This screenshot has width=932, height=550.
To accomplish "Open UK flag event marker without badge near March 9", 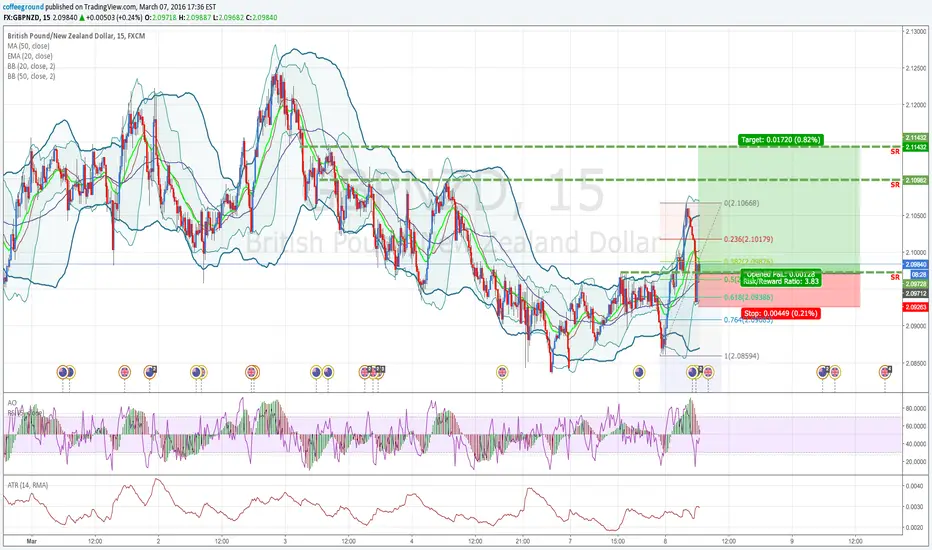I will tap(835, 372).
